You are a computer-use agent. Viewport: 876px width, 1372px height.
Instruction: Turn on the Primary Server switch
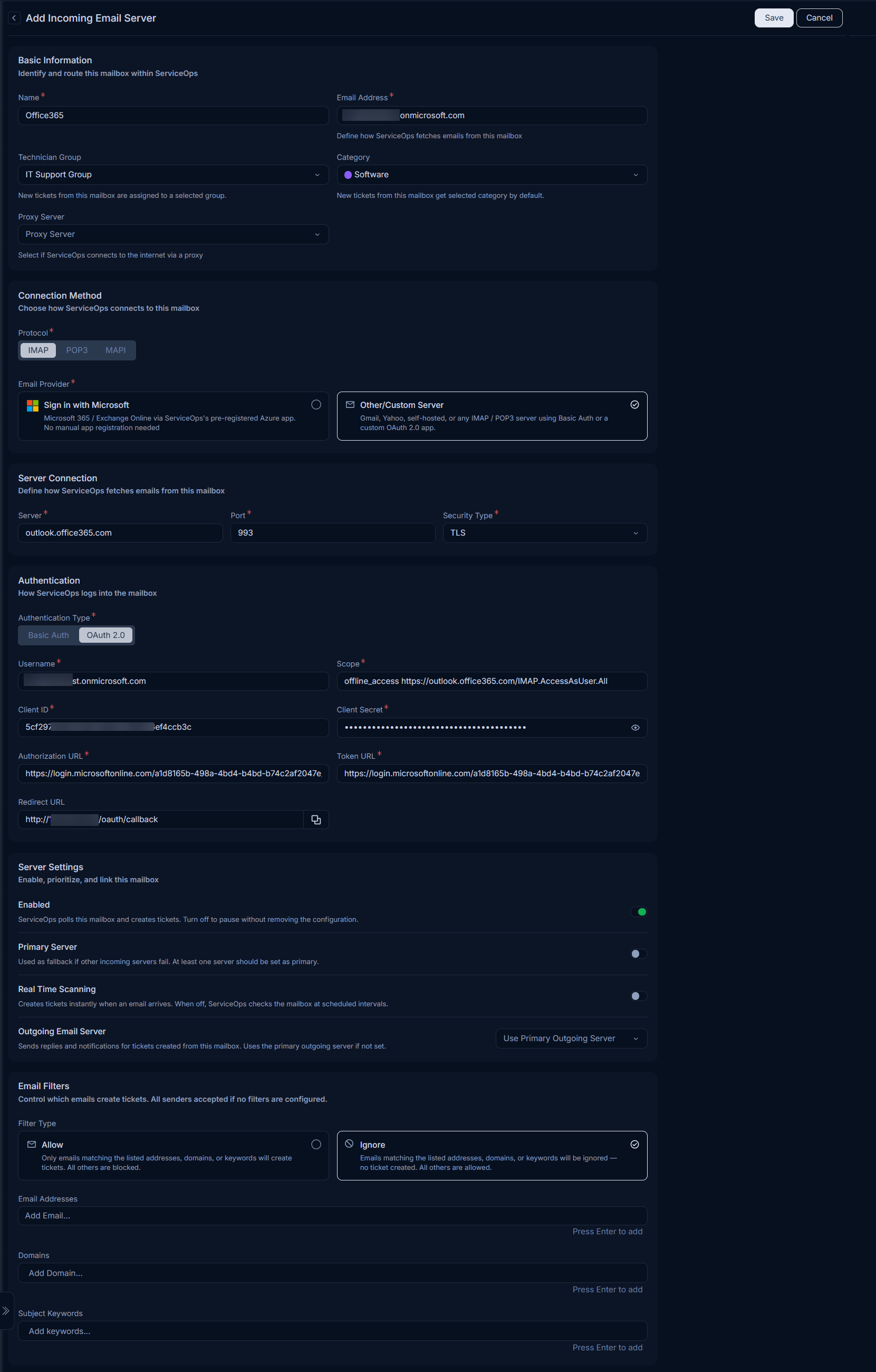click(x=639, y=954)
